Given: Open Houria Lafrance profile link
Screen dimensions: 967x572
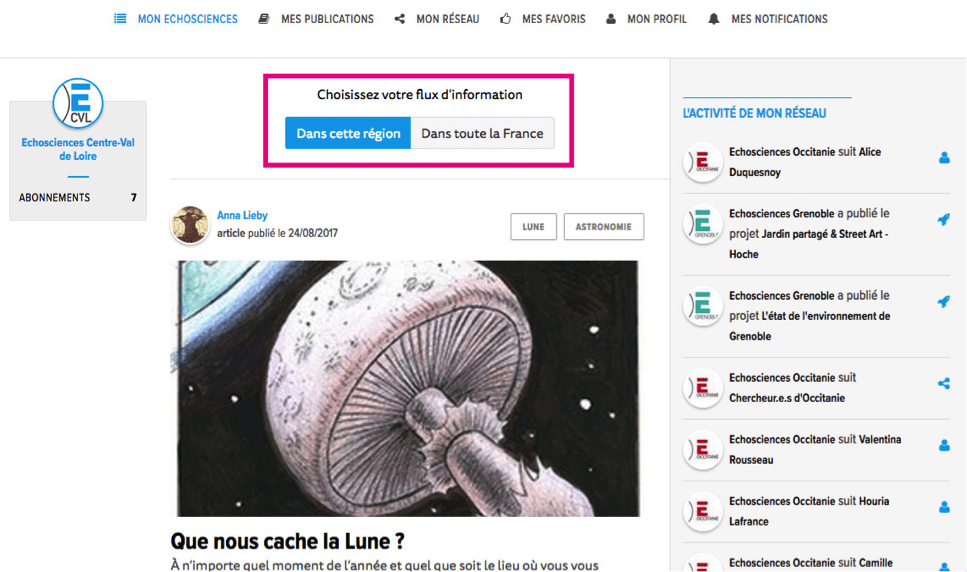Looking at the screenshot, I should click(x=809, y=511).
